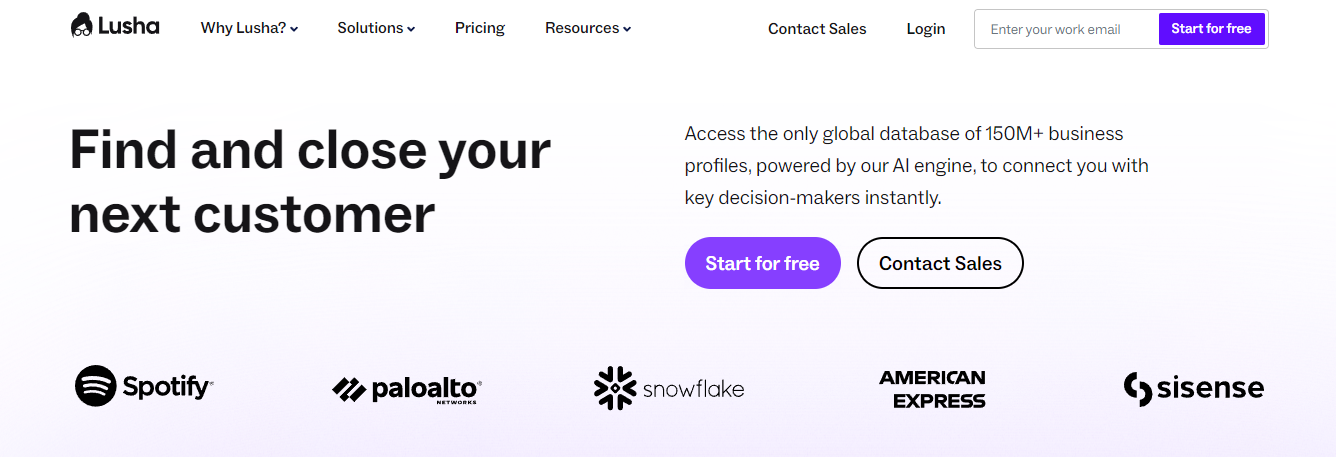Click the Find and close your next customer headline

coord(310,182)
